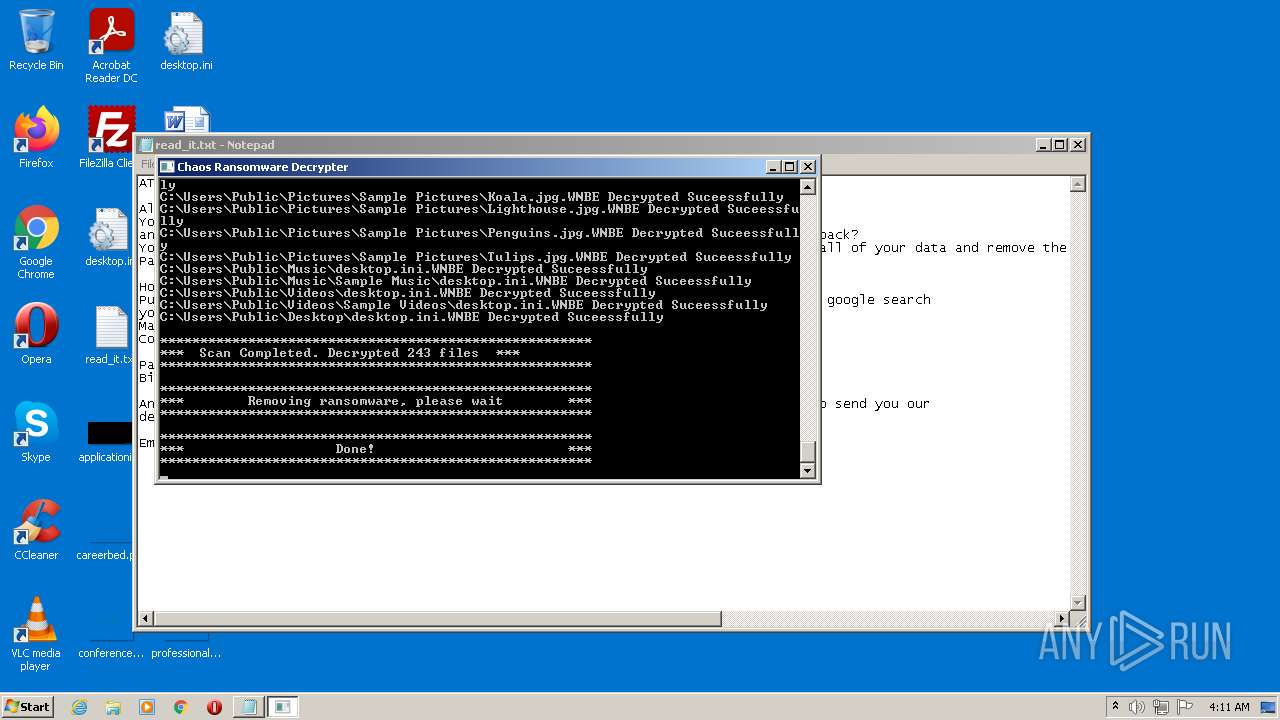The width and height of the screenshot is (1280, 720).
Task: Switch to Chaos Decrypter console taskbar button
Action: pos(283,707)
